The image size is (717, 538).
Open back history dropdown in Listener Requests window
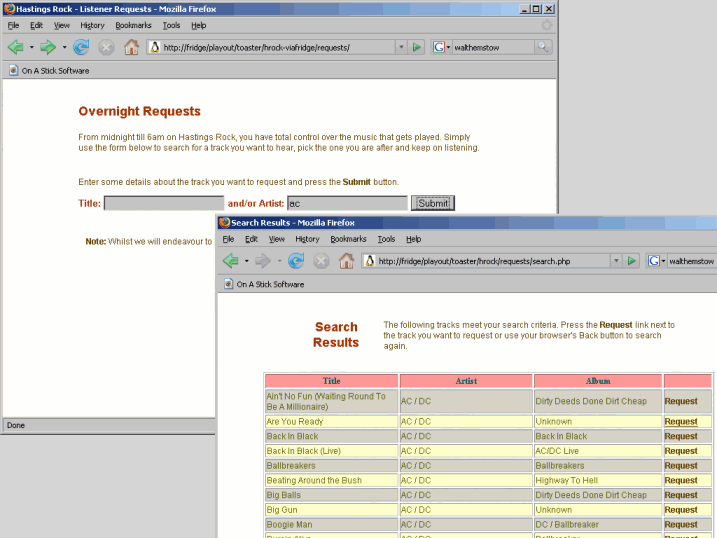tap(32, 47)
